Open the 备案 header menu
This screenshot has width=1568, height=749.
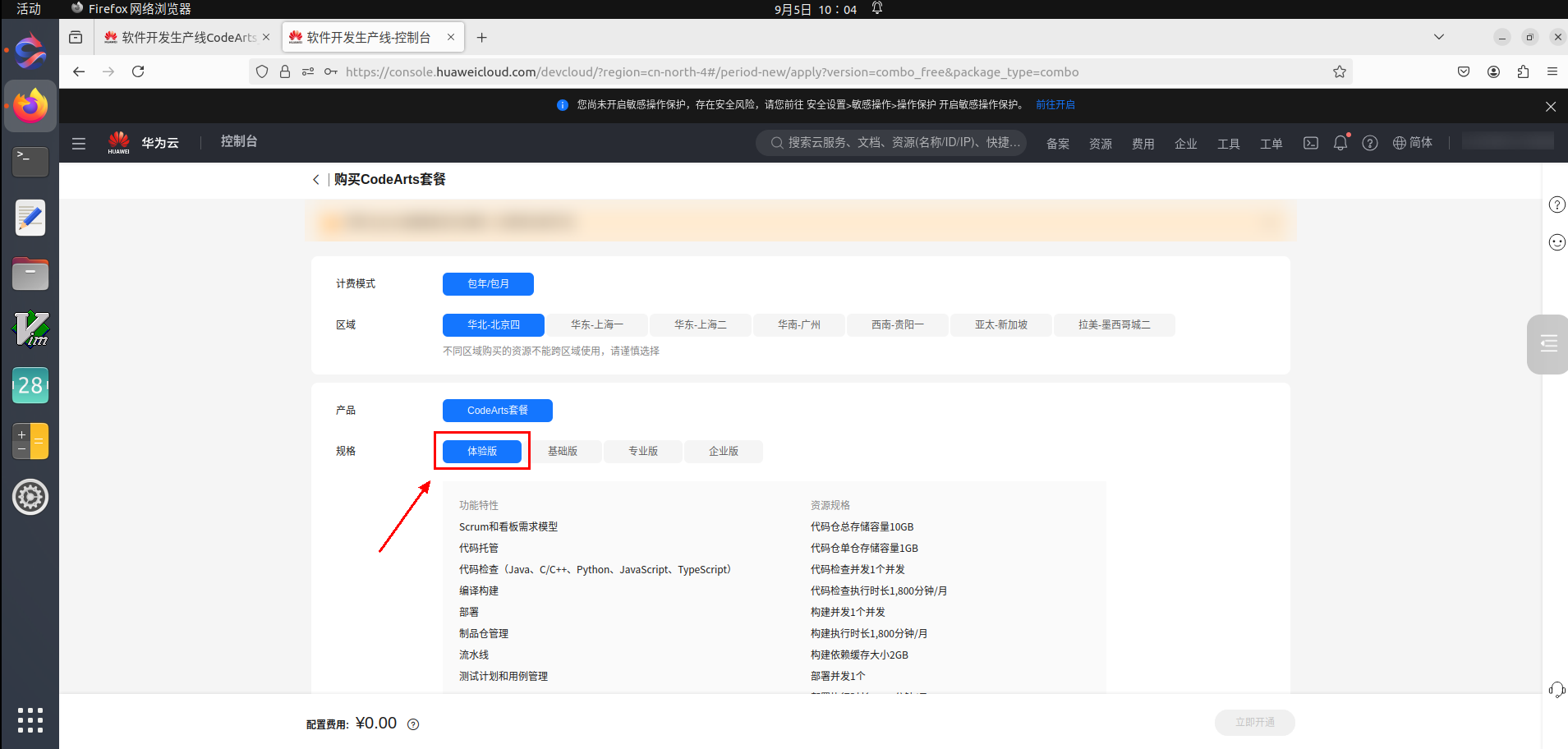(1058, 144)
